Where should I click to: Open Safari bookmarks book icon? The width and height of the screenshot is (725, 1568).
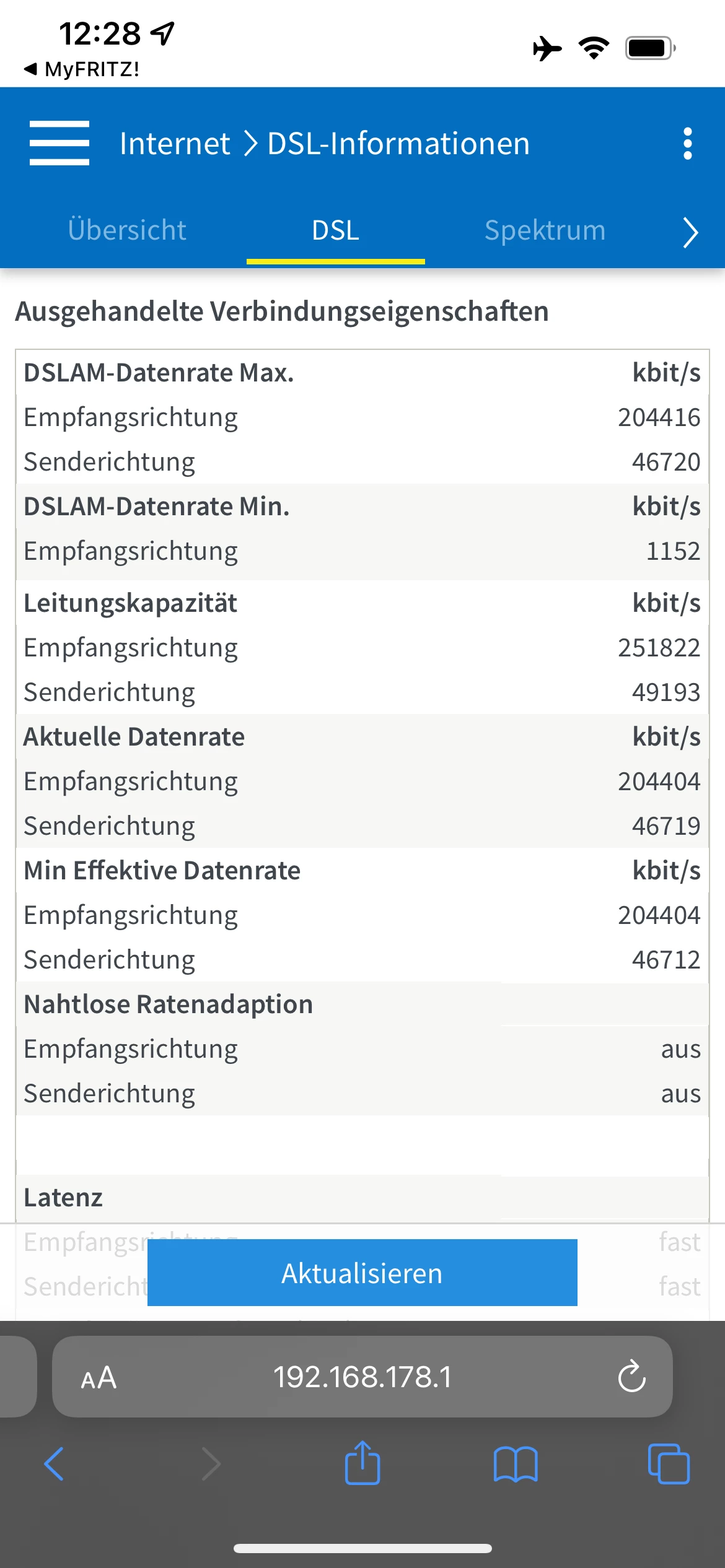[x=516, y=1464]
